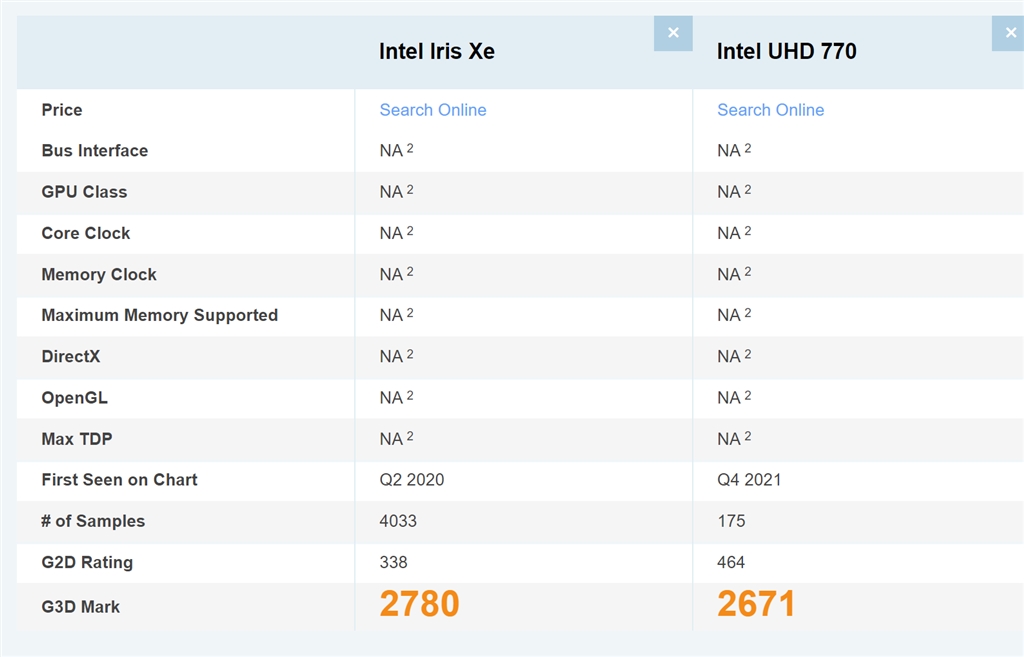The width and height of the screenshot is (1024, 657).
Task: Click UHD 770 G2D Rating value 464
Action: point(731,562)
